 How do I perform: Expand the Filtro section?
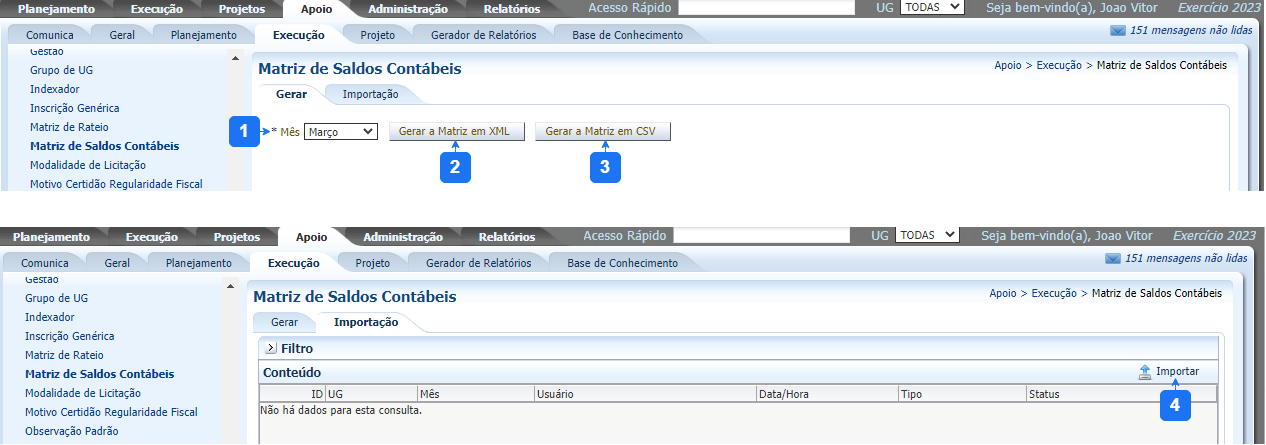[x=271, y=349]
